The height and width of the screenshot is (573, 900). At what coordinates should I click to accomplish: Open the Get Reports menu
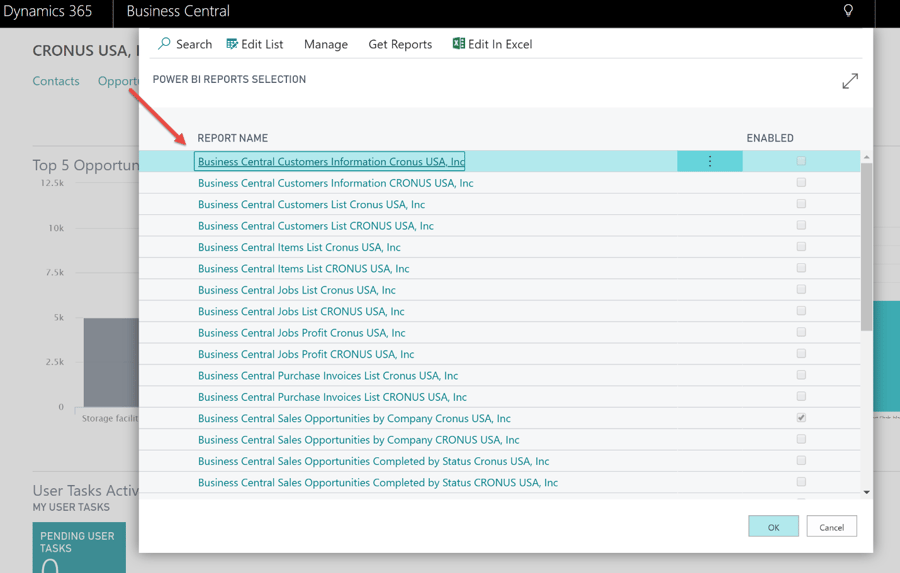pyautogui.click(x=400, y=44)
